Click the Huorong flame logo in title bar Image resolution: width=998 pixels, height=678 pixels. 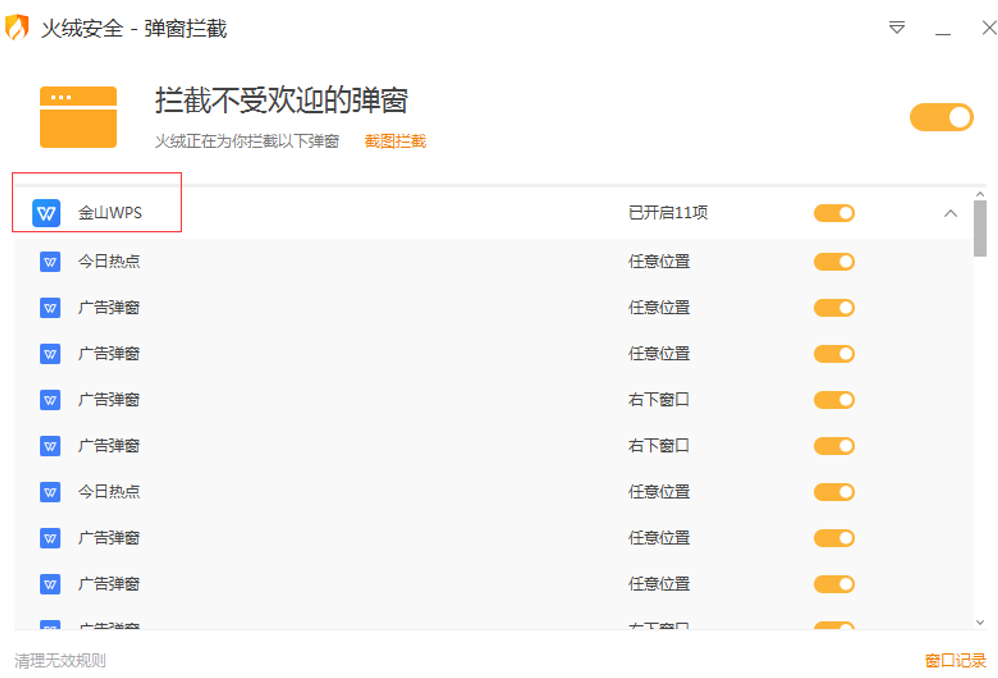pos(17,27)
